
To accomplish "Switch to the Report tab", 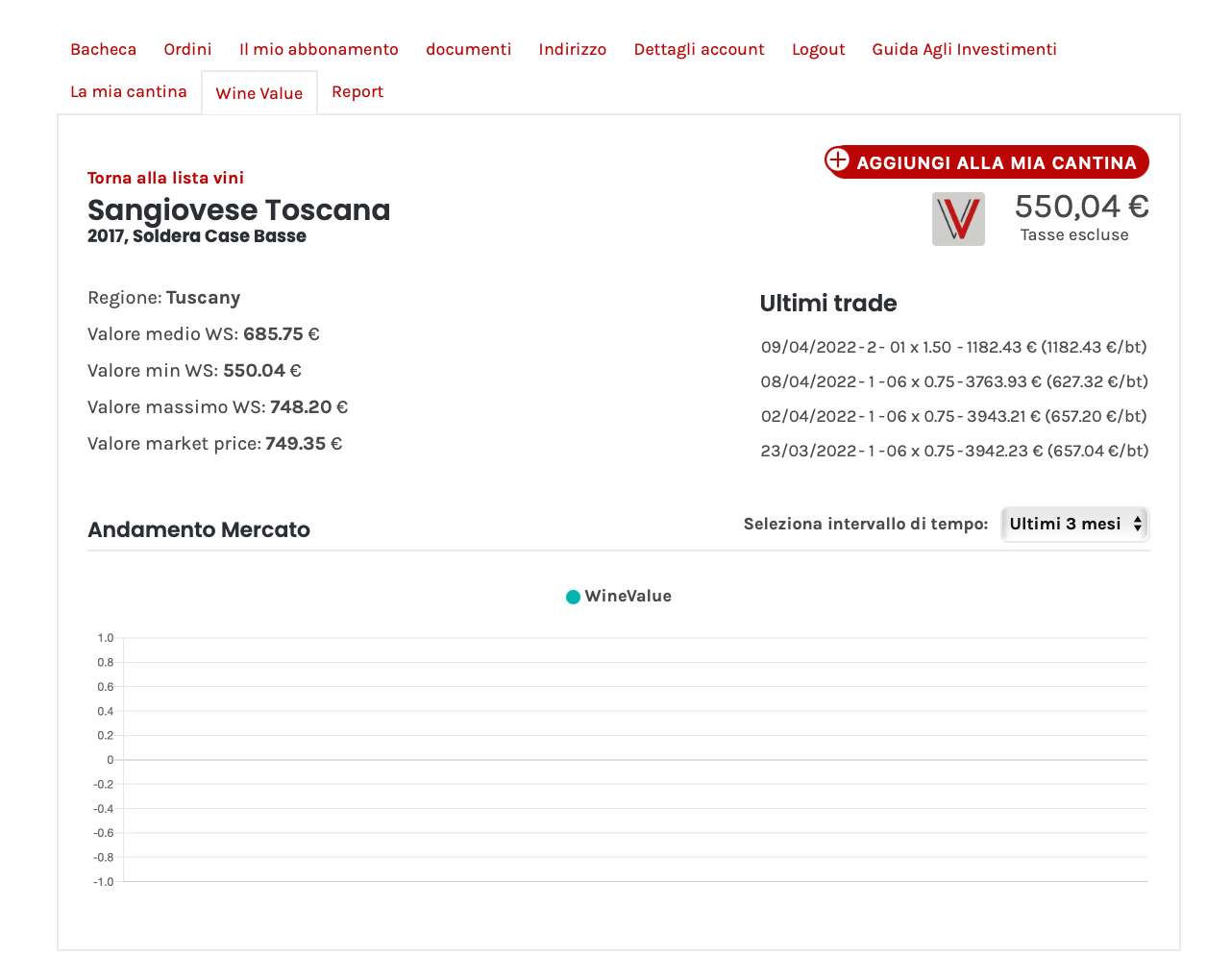I will pos(357,91).
